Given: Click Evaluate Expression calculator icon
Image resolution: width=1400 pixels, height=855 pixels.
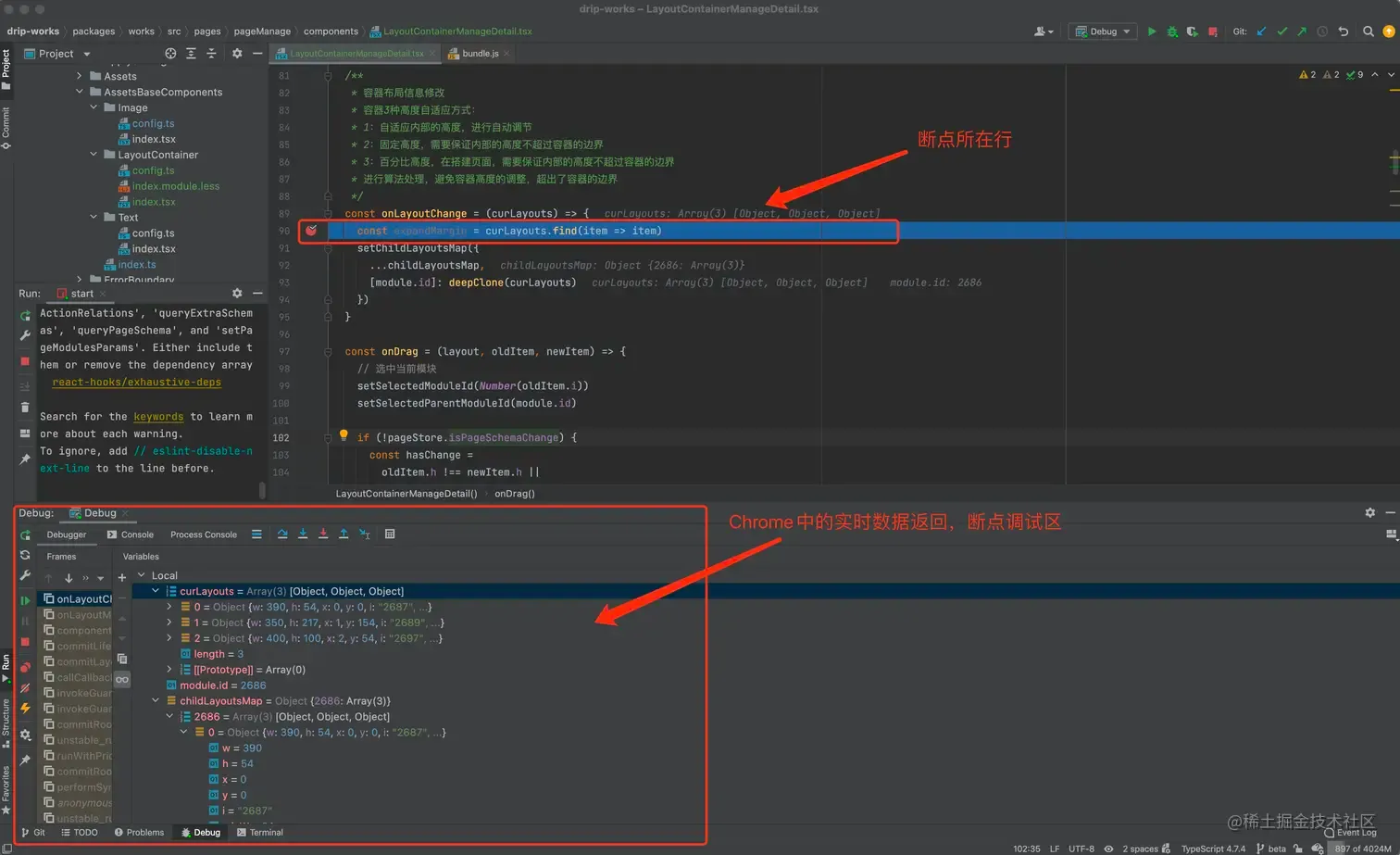Looking at the screenshot, I should pyautogui.click(x=390, y=534).
